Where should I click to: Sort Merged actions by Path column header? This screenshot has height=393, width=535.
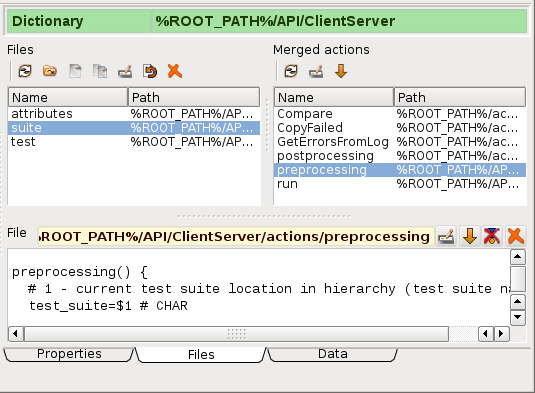[x=460, y=98]
